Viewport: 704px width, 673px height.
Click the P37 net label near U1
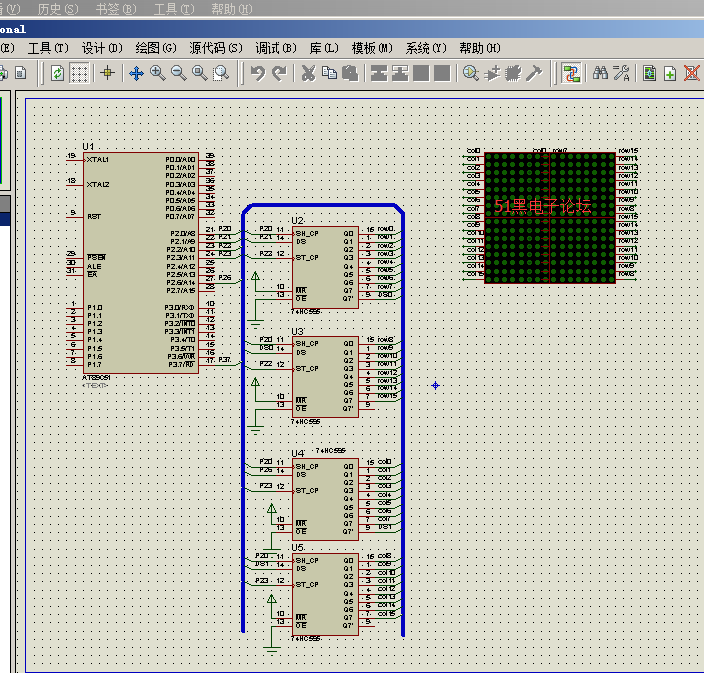coord(224,360)
